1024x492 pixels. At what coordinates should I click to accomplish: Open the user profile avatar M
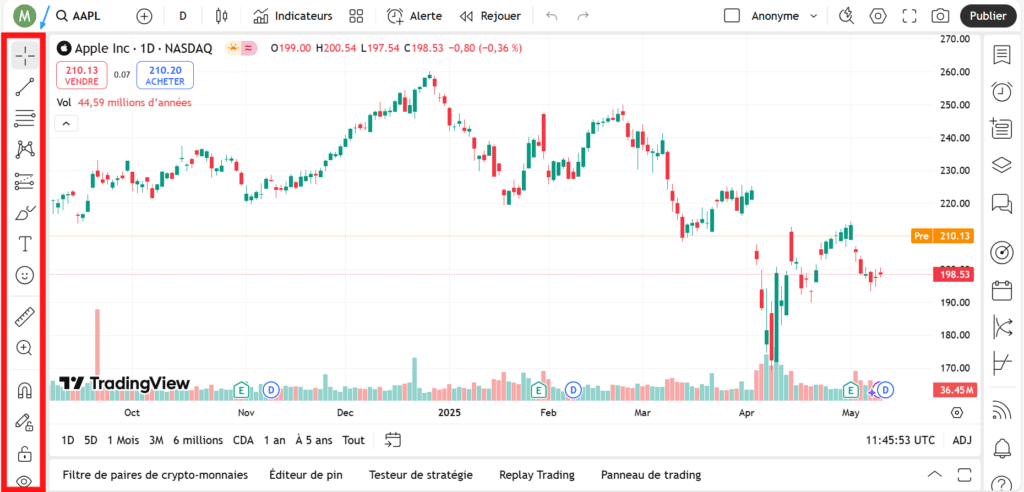(25, 16)
